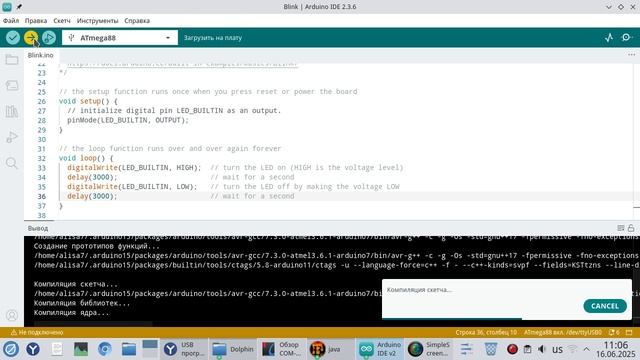
Task: Switch to the Dolphin taskbar window
Action: tap(233, 349)
